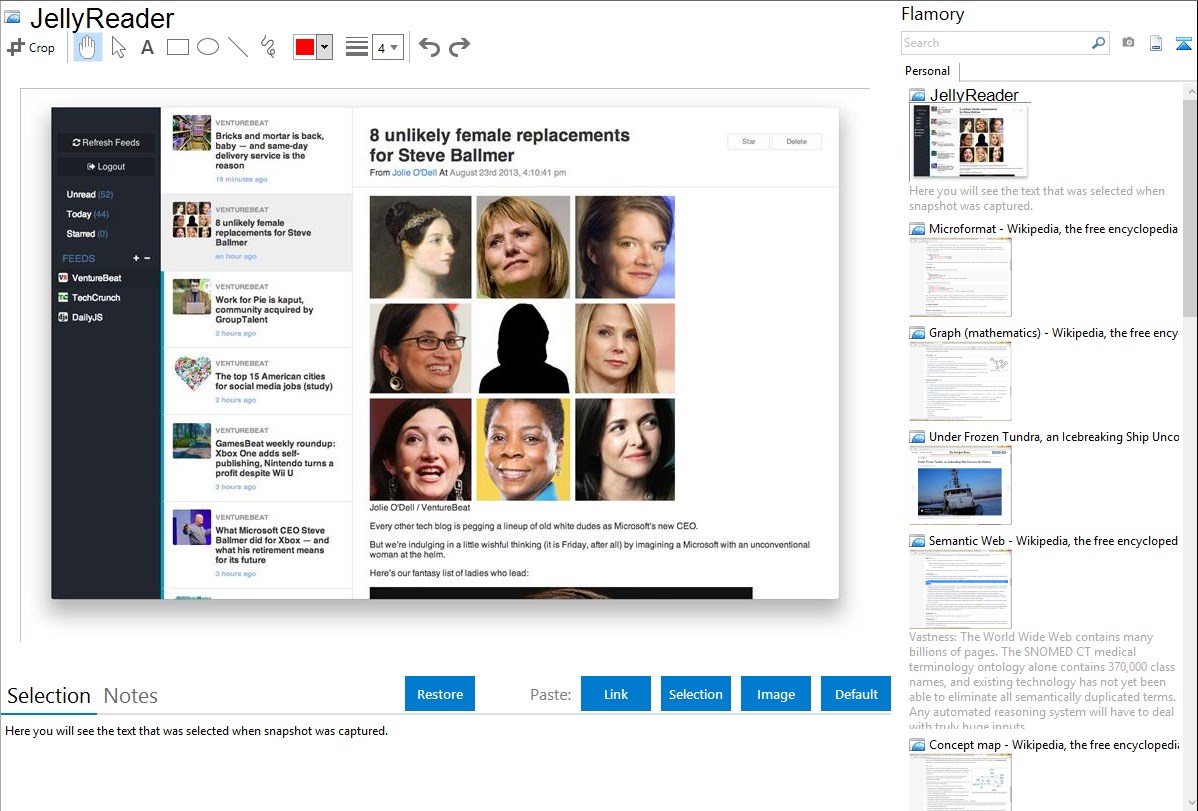Open the Microformat Wikipedia snapshot thumbnail

pyautogui.click(x=960, y=277)
